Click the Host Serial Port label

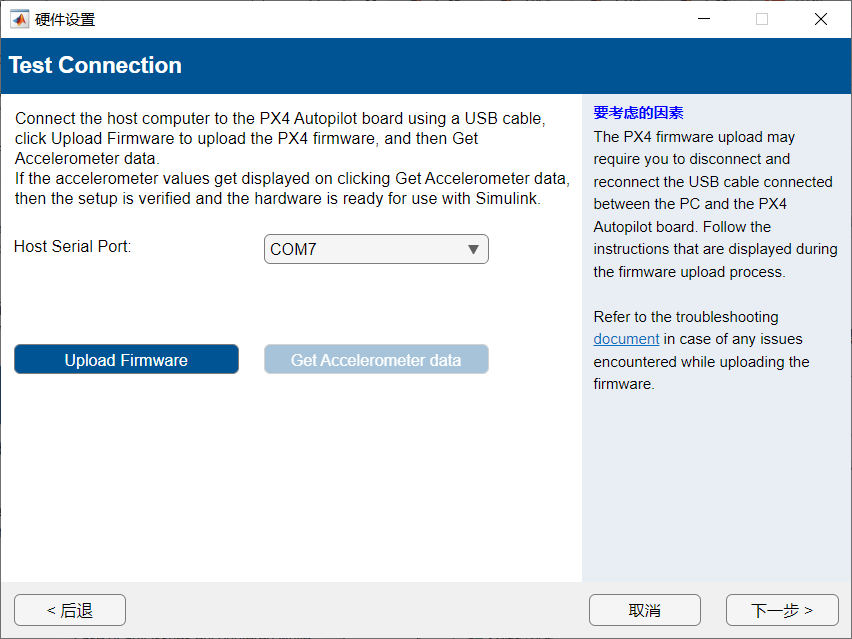pos(73,246)
